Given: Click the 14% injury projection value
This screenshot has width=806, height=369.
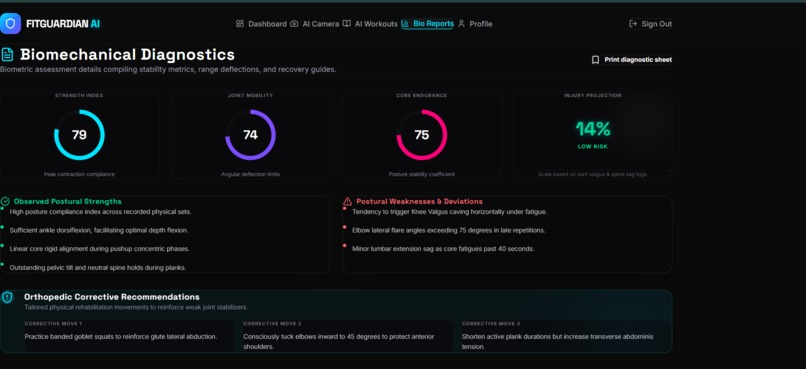Looking at the screenshot, I should click(x=593, y=129).
